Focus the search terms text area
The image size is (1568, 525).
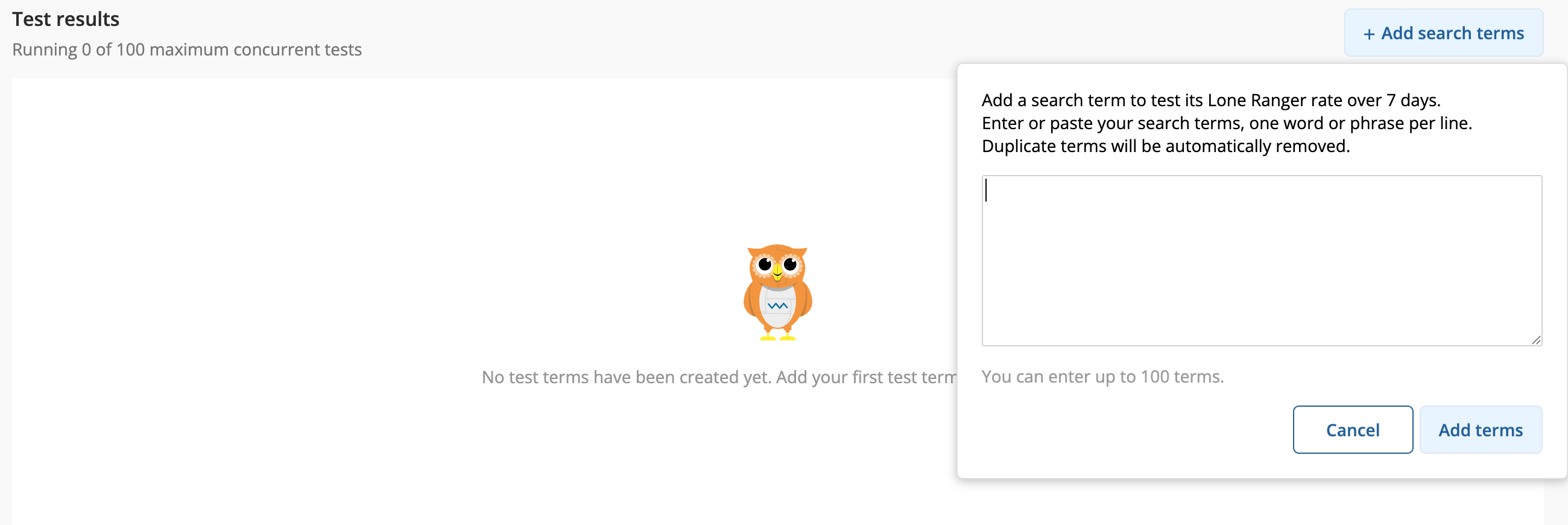(x=1261, y=261)
